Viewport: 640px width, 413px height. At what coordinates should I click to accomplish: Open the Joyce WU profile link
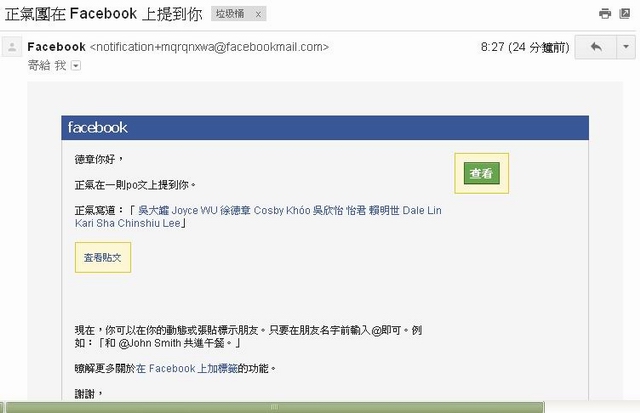[x=194, y=211]
